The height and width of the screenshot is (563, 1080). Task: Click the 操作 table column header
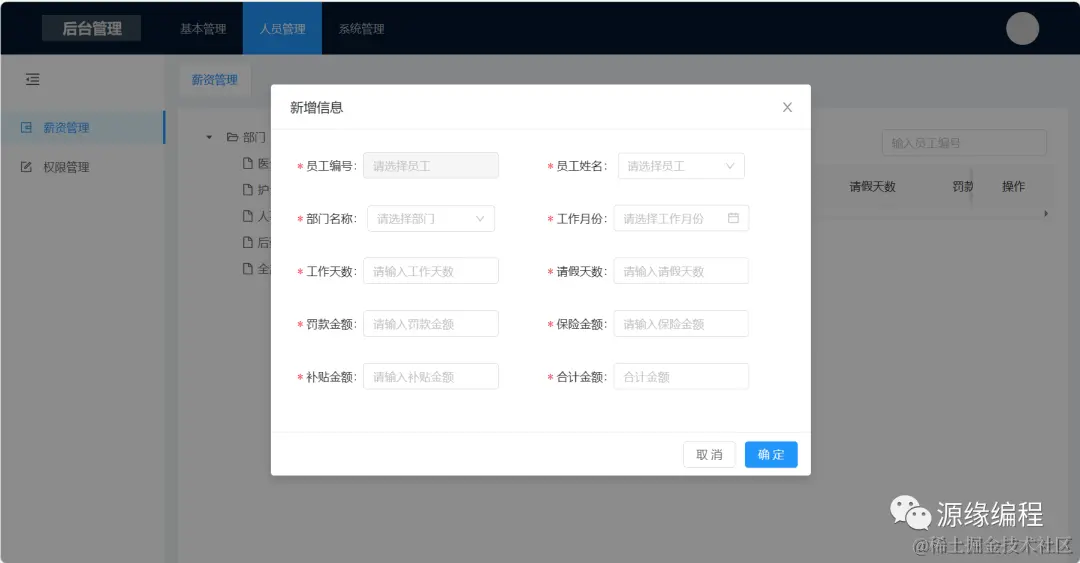point(1013,186)
